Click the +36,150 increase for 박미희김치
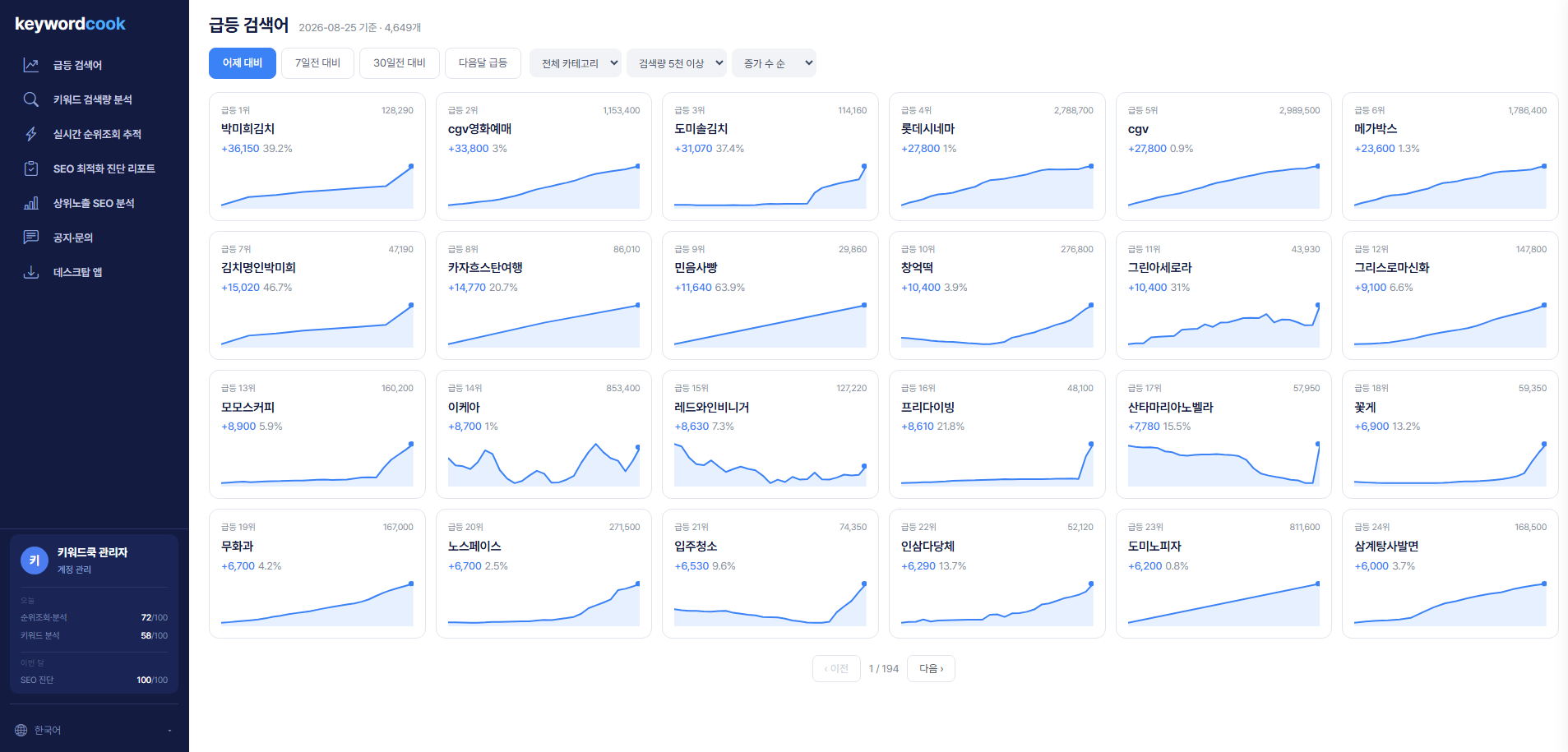This screenshot has width=1568, height=752. [240, 149]
